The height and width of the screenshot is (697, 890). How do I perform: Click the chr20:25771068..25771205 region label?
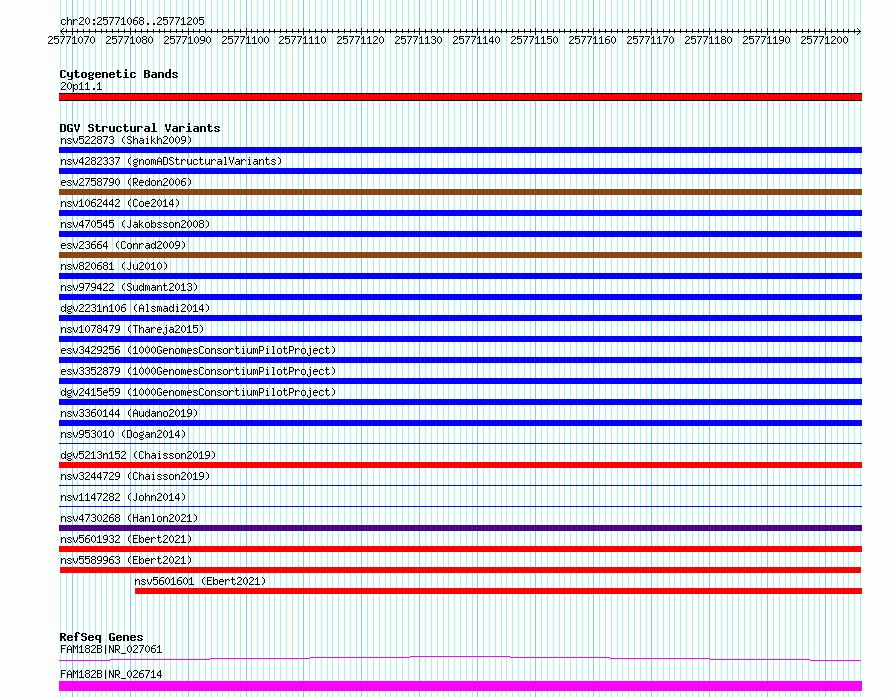[132, 21]
